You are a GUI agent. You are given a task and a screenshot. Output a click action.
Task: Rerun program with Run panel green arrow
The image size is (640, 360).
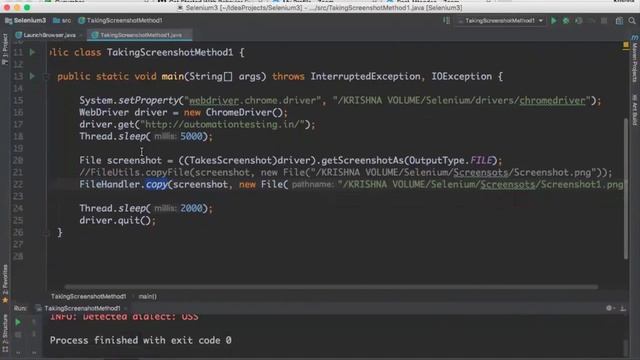point(18,322)
